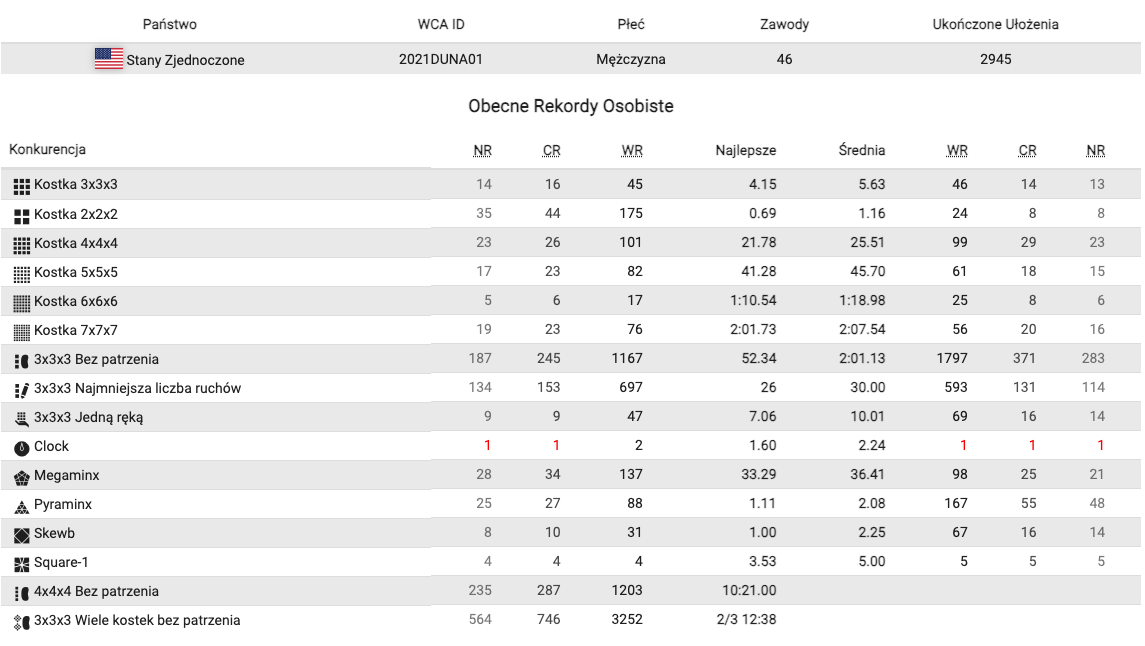Click the Clock event icon
Viewport: 1145px width, 646px height.
click(22, 447)
